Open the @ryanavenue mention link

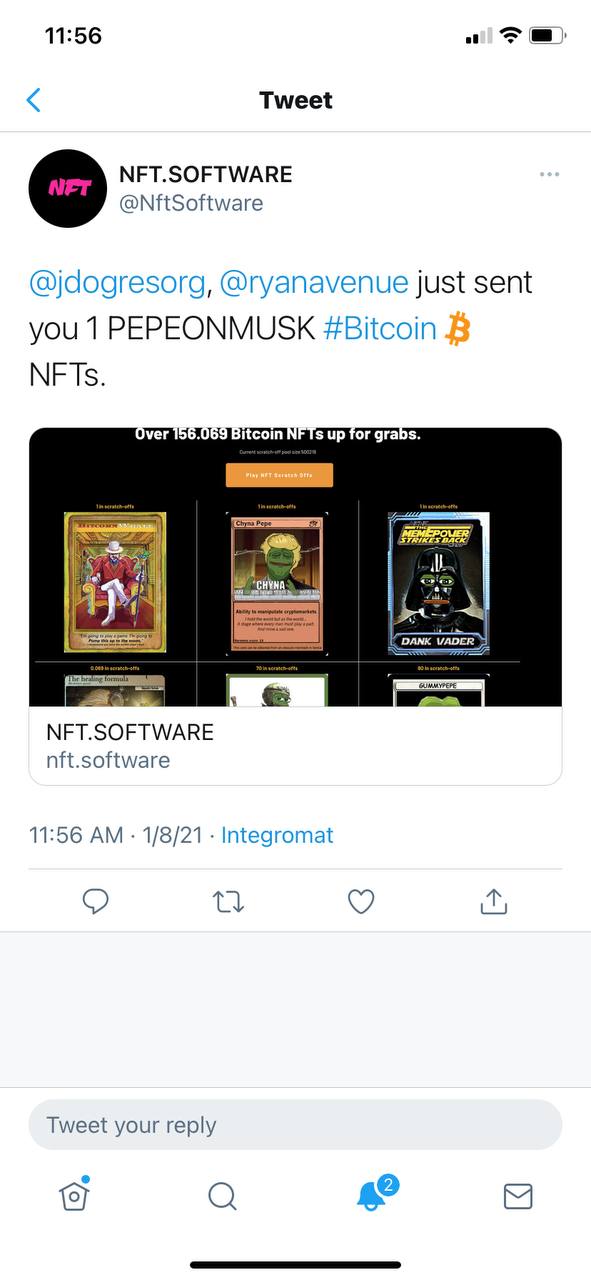tap(313, 283)
